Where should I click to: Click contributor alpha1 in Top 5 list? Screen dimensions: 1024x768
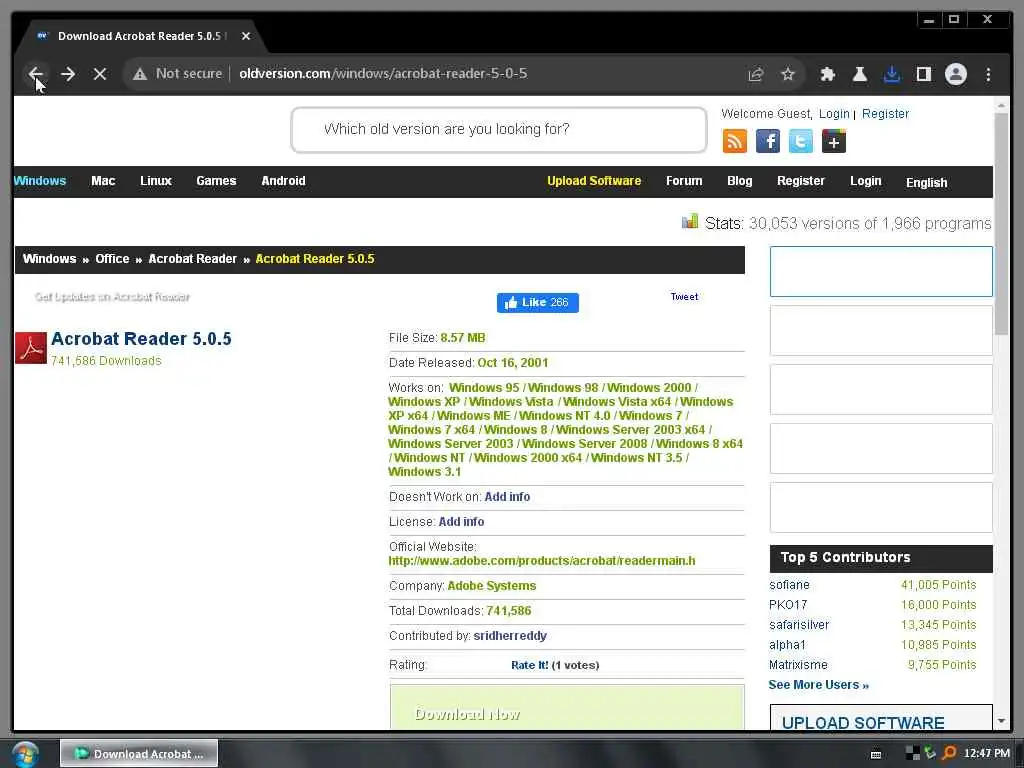pos(788,645)
